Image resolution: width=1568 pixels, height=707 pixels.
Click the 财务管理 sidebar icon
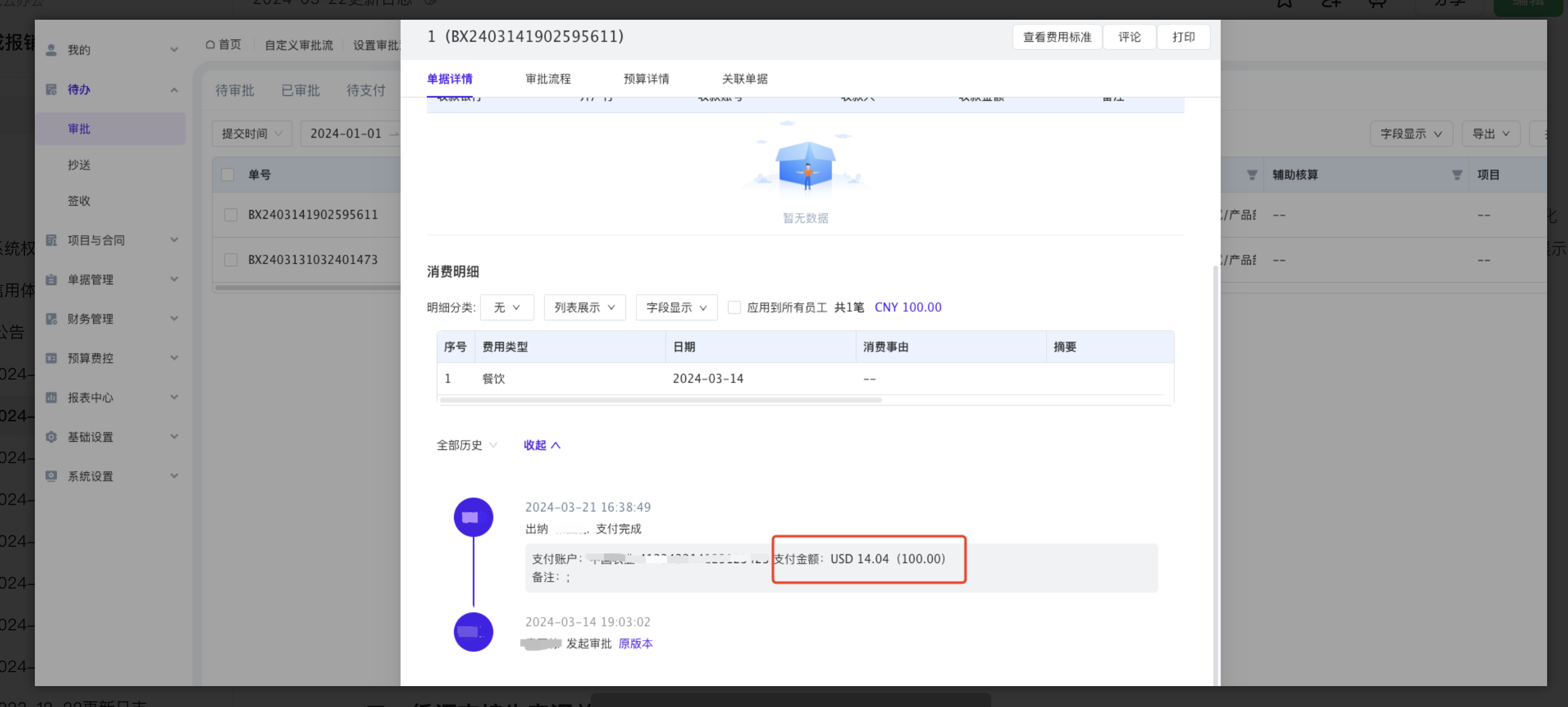[52, 319]
